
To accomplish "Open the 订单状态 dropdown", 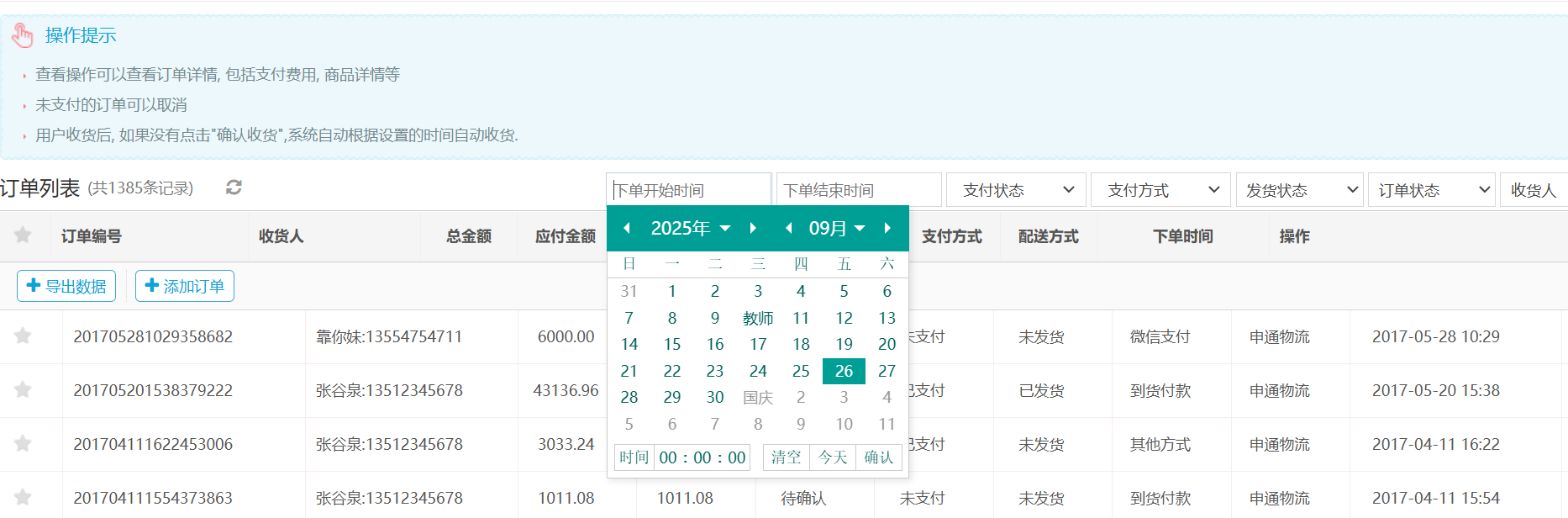I will [1432, 190].
